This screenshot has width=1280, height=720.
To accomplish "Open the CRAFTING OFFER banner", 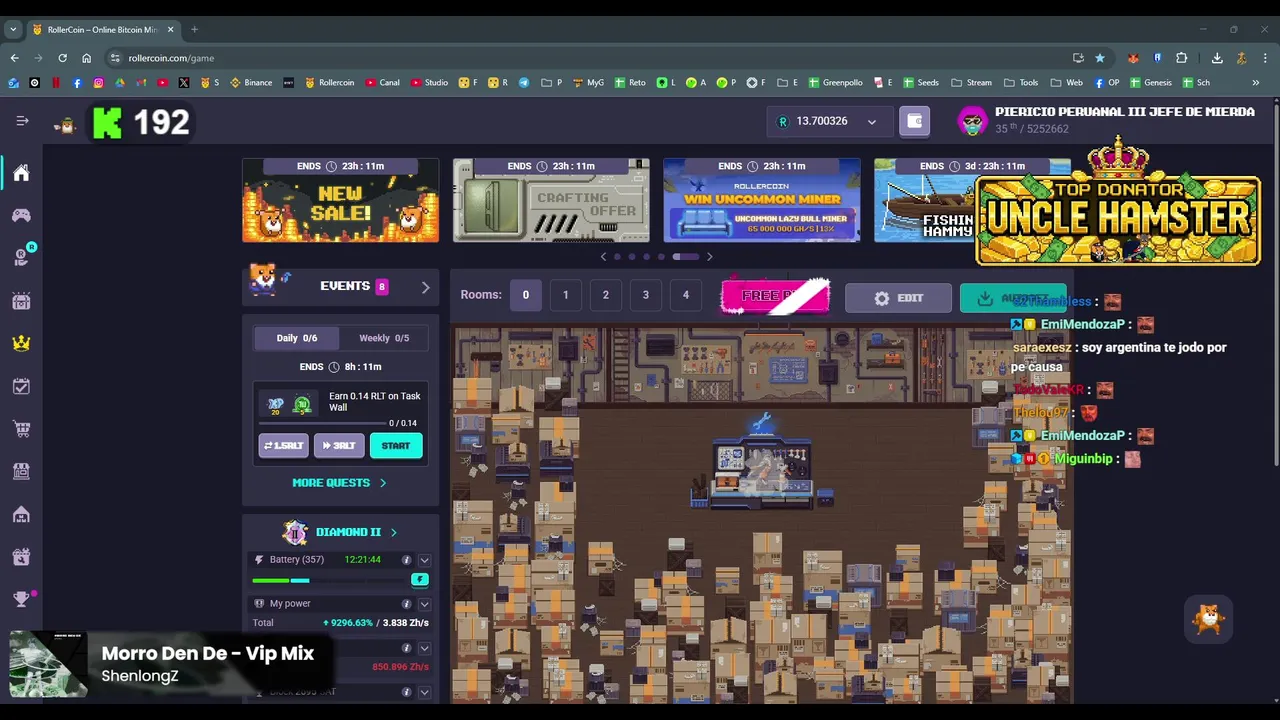I will 551,200.
